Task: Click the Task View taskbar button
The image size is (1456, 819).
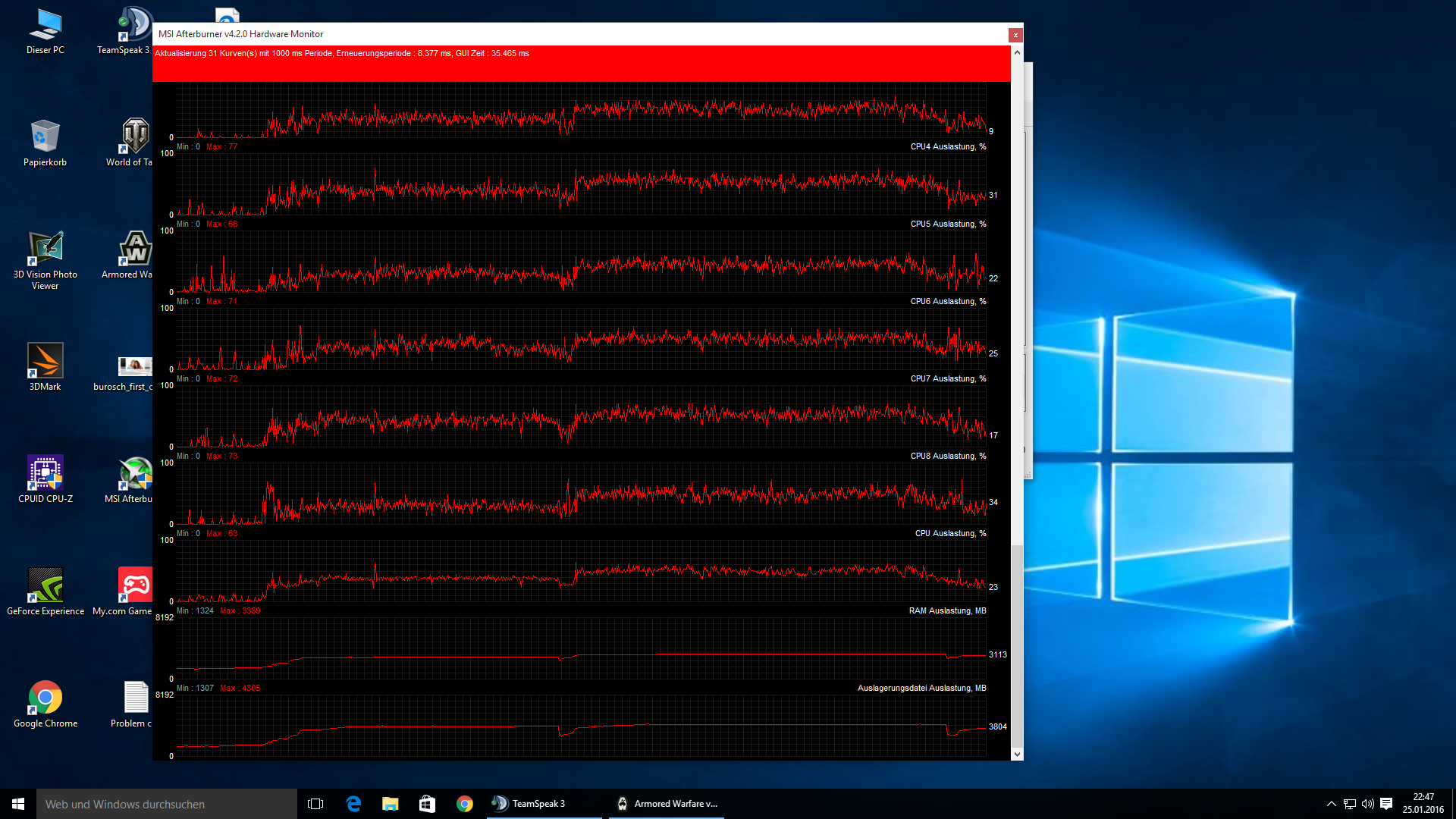Action: tap(315, 804)
